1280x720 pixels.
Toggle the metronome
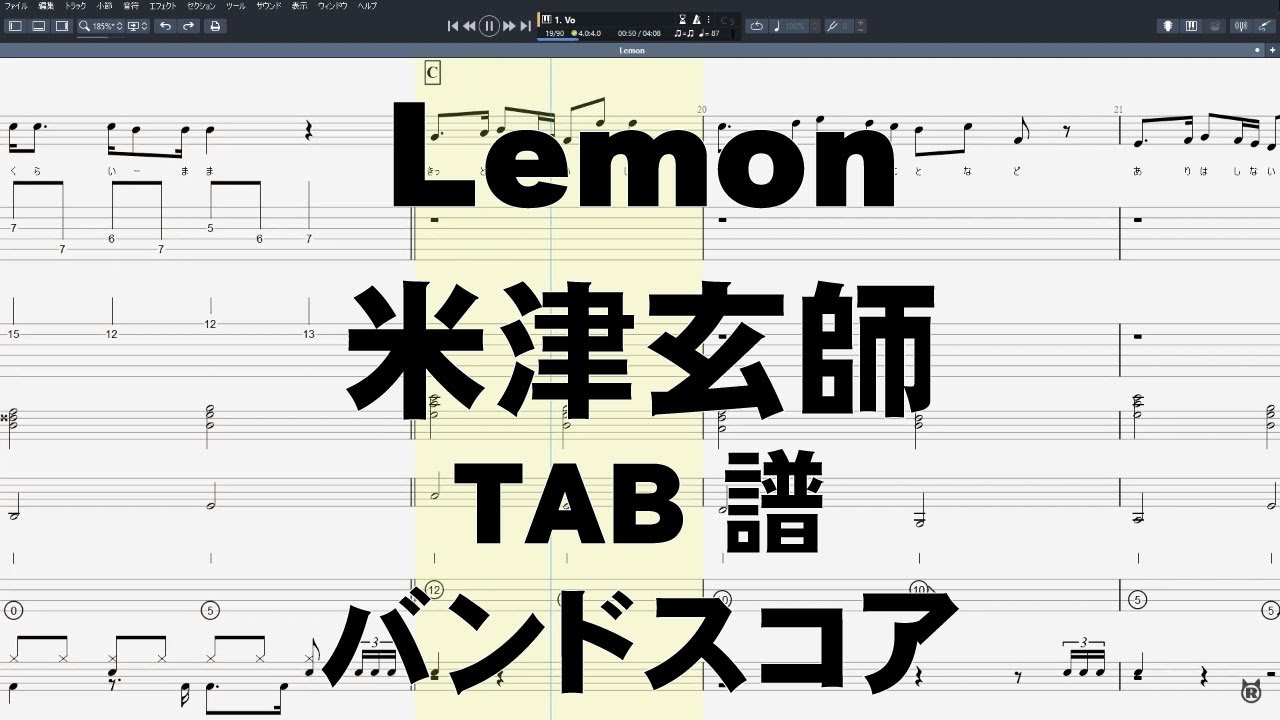[696, 19]
